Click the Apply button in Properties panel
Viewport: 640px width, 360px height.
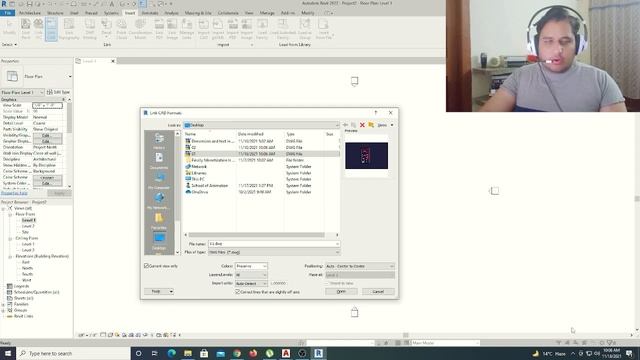pos(60,193)
